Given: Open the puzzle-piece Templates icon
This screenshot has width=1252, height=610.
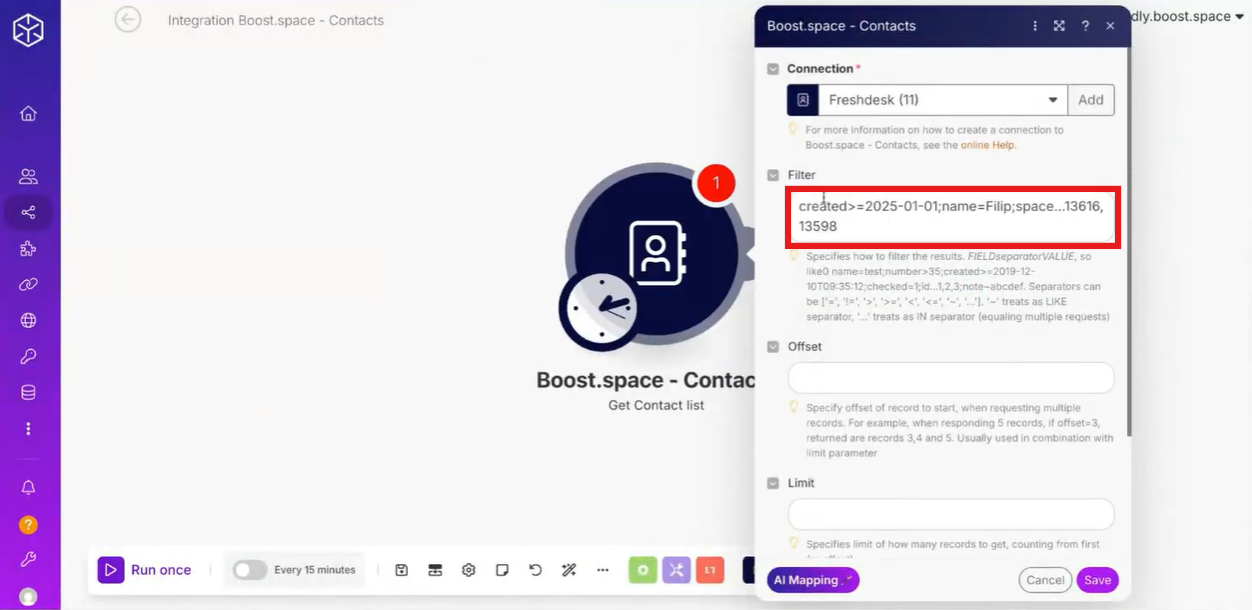Looking at the screenshot, I should 28,249.
